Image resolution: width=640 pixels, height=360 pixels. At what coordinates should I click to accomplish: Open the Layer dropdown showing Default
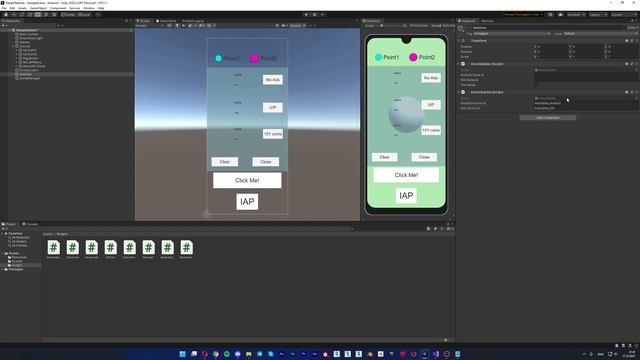[601, 33]
